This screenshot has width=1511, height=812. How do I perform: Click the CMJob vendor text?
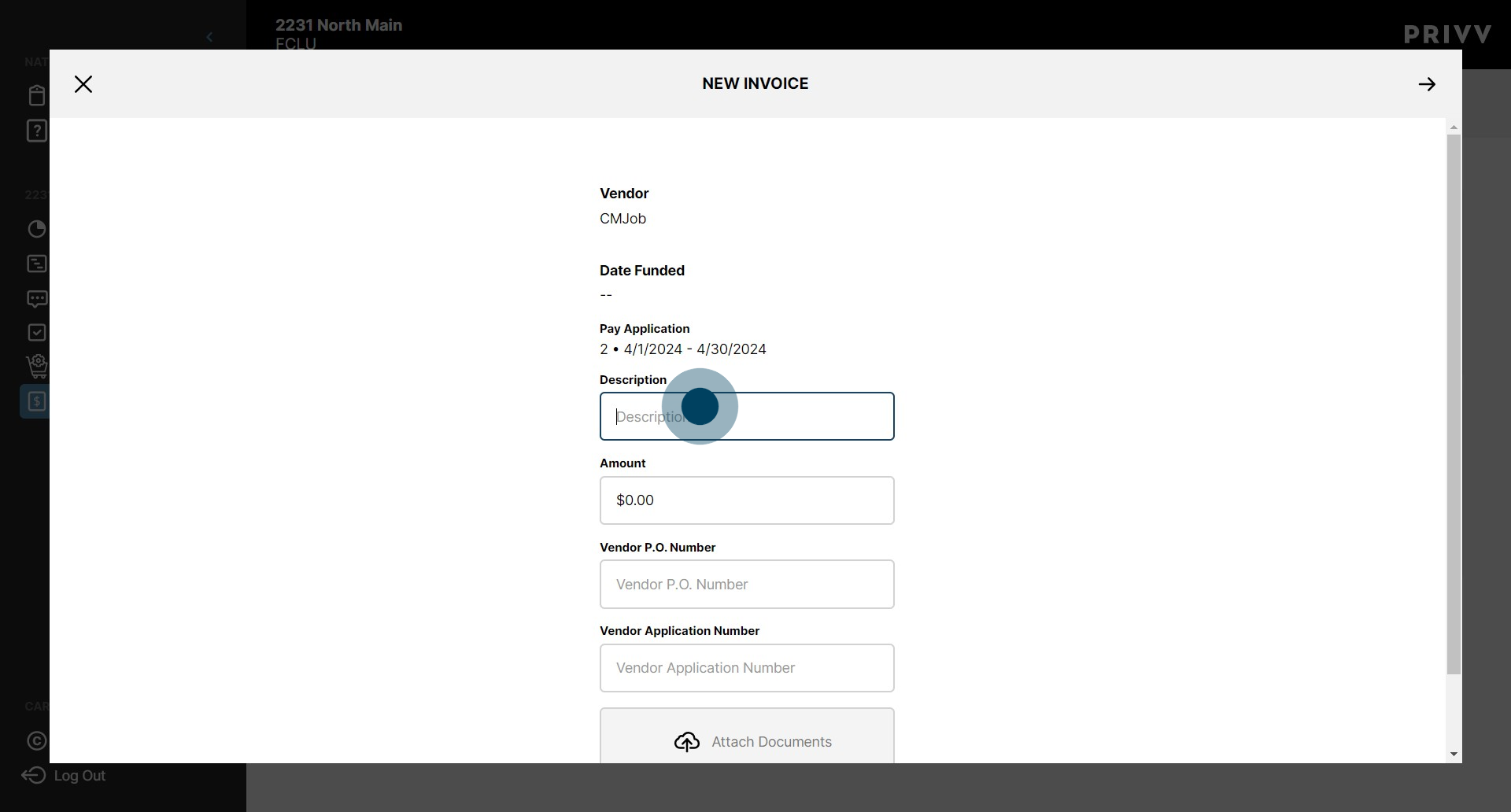coord(623,219)
